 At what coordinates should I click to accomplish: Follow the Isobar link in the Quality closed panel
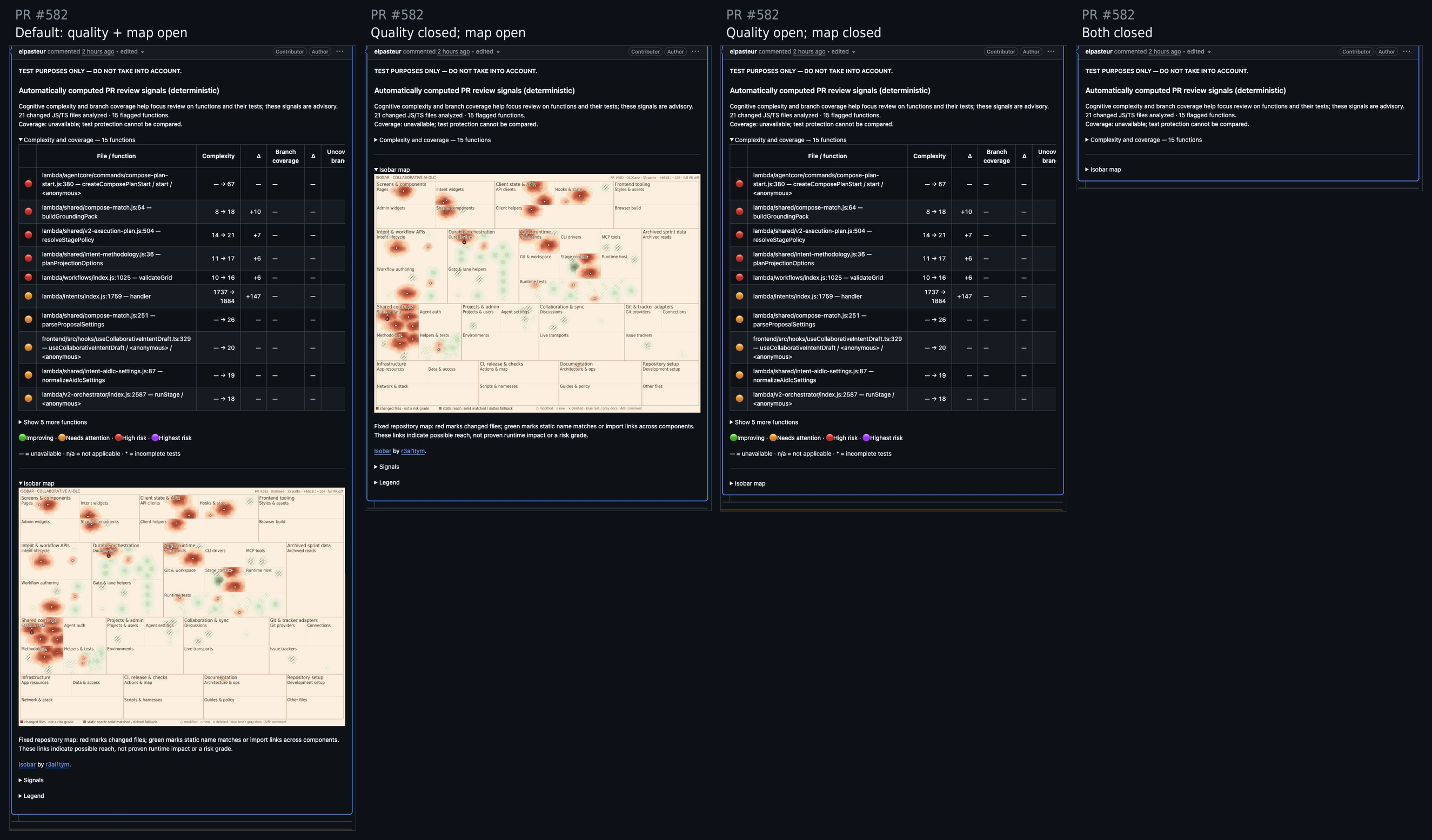[x=383, y=451]
